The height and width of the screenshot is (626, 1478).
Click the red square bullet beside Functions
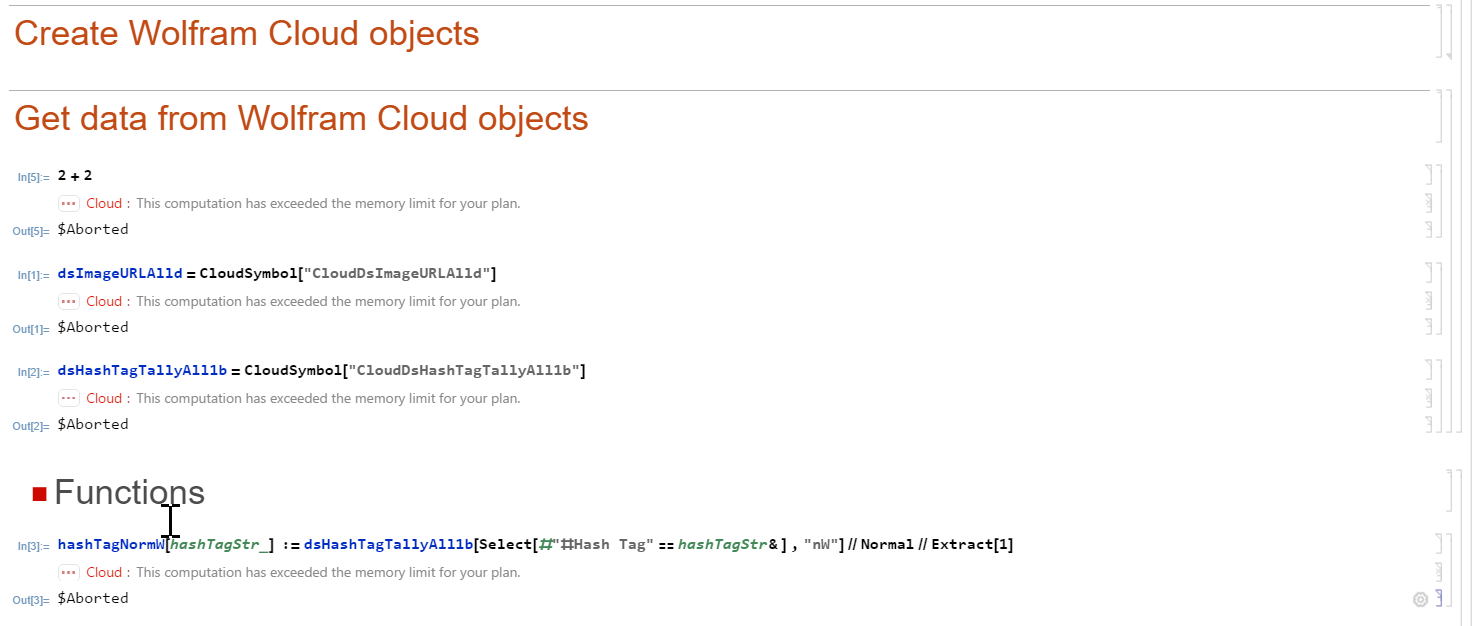click(x=40, y=493)
